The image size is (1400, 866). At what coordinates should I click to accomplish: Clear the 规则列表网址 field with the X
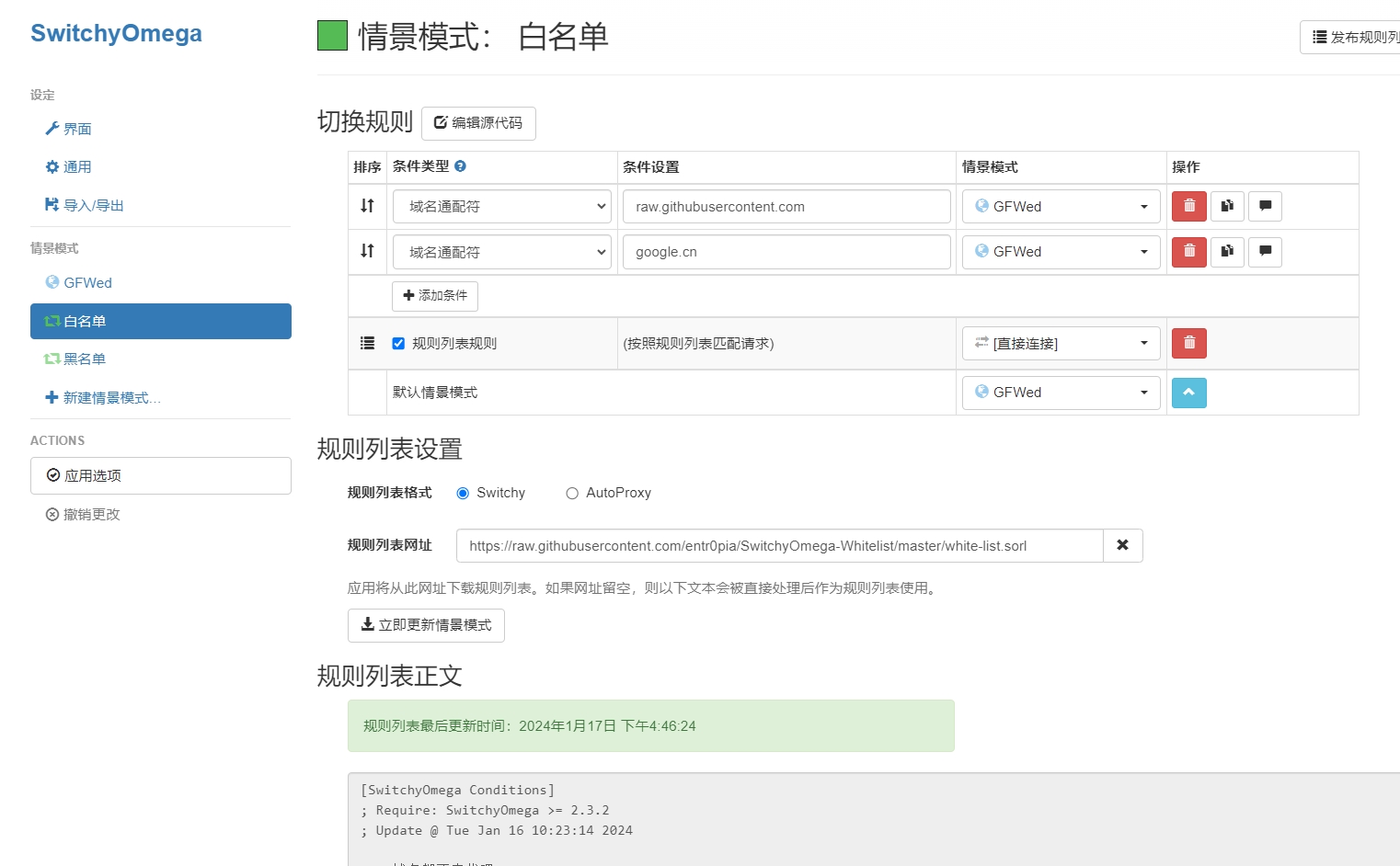[x=1122, y=545]
